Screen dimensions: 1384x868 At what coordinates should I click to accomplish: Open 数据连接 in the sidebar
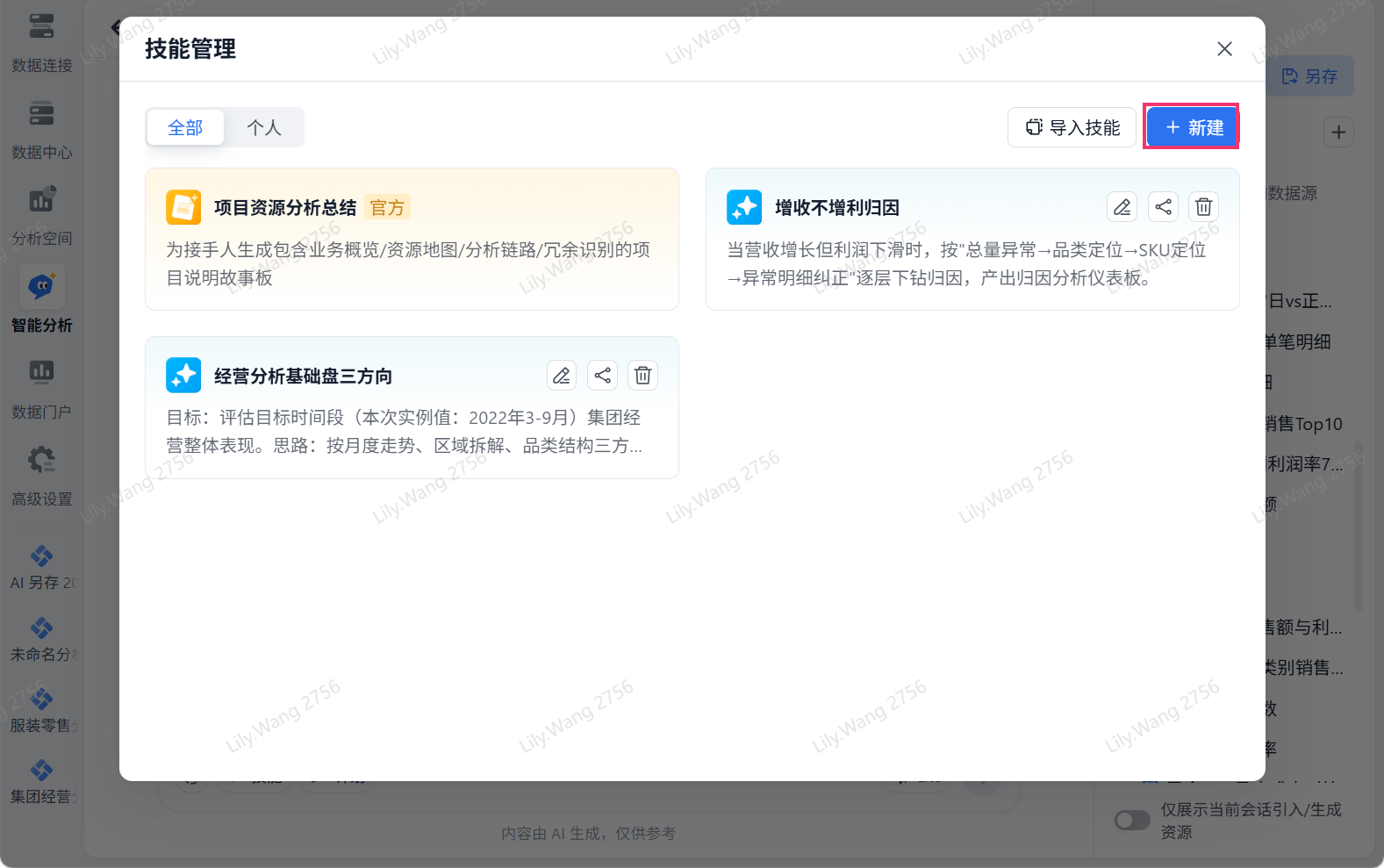click(41, 43)
